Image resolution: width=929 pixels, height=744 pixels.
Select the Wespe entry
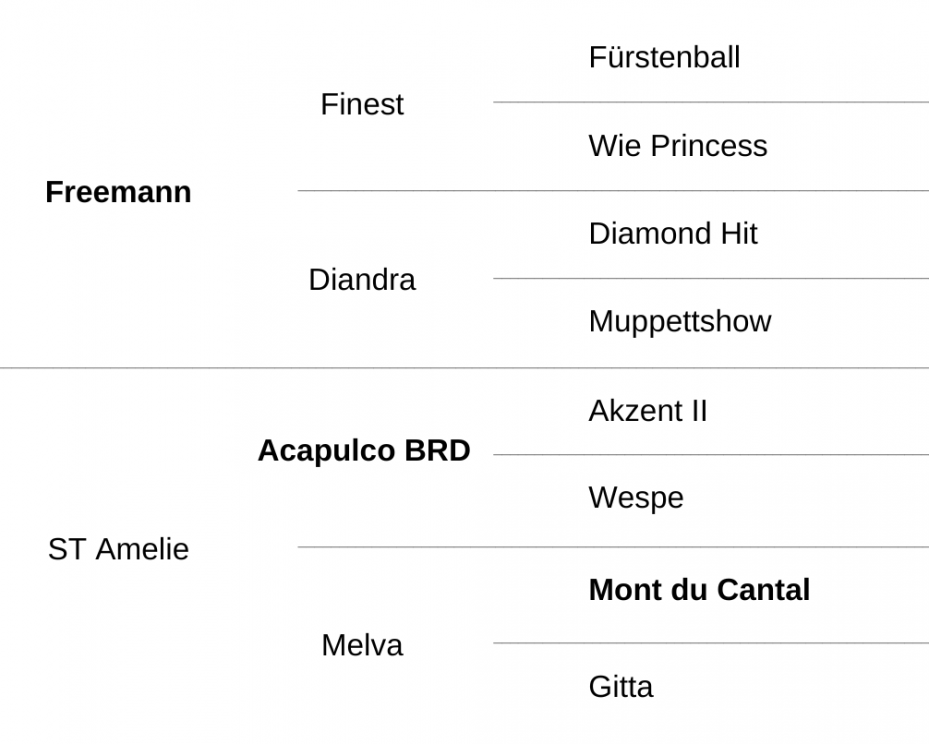636,498
